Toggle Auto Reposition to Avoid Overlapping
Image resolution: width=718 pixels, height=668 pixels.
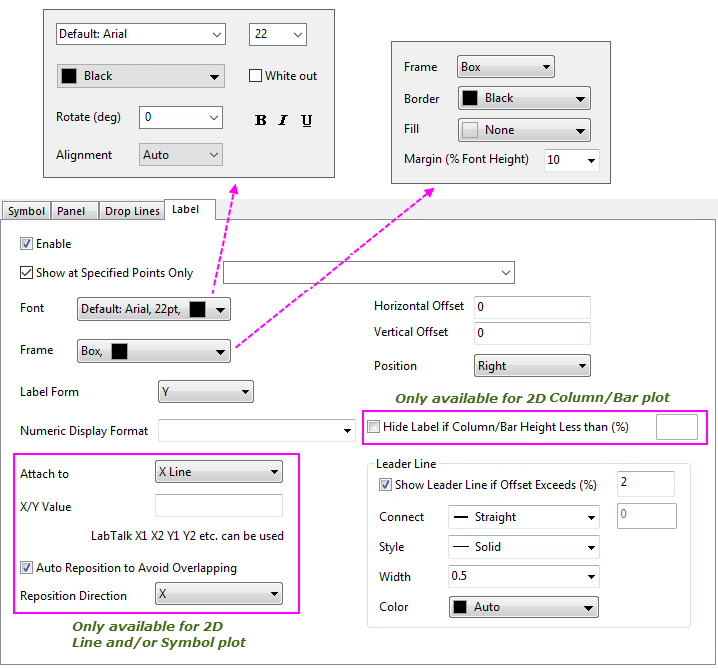[x=27, y=568]
